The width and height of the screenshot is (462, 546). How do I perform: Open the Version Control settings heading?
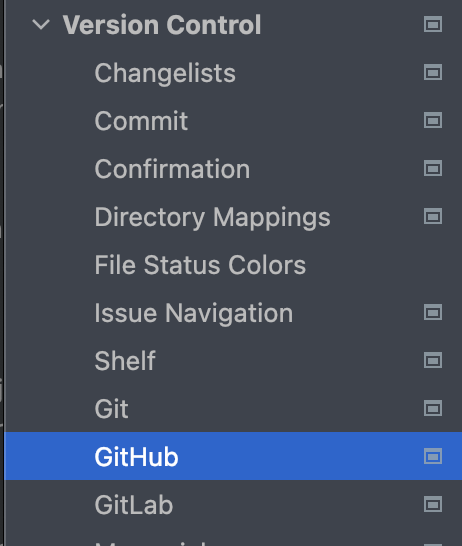point(162,25)
